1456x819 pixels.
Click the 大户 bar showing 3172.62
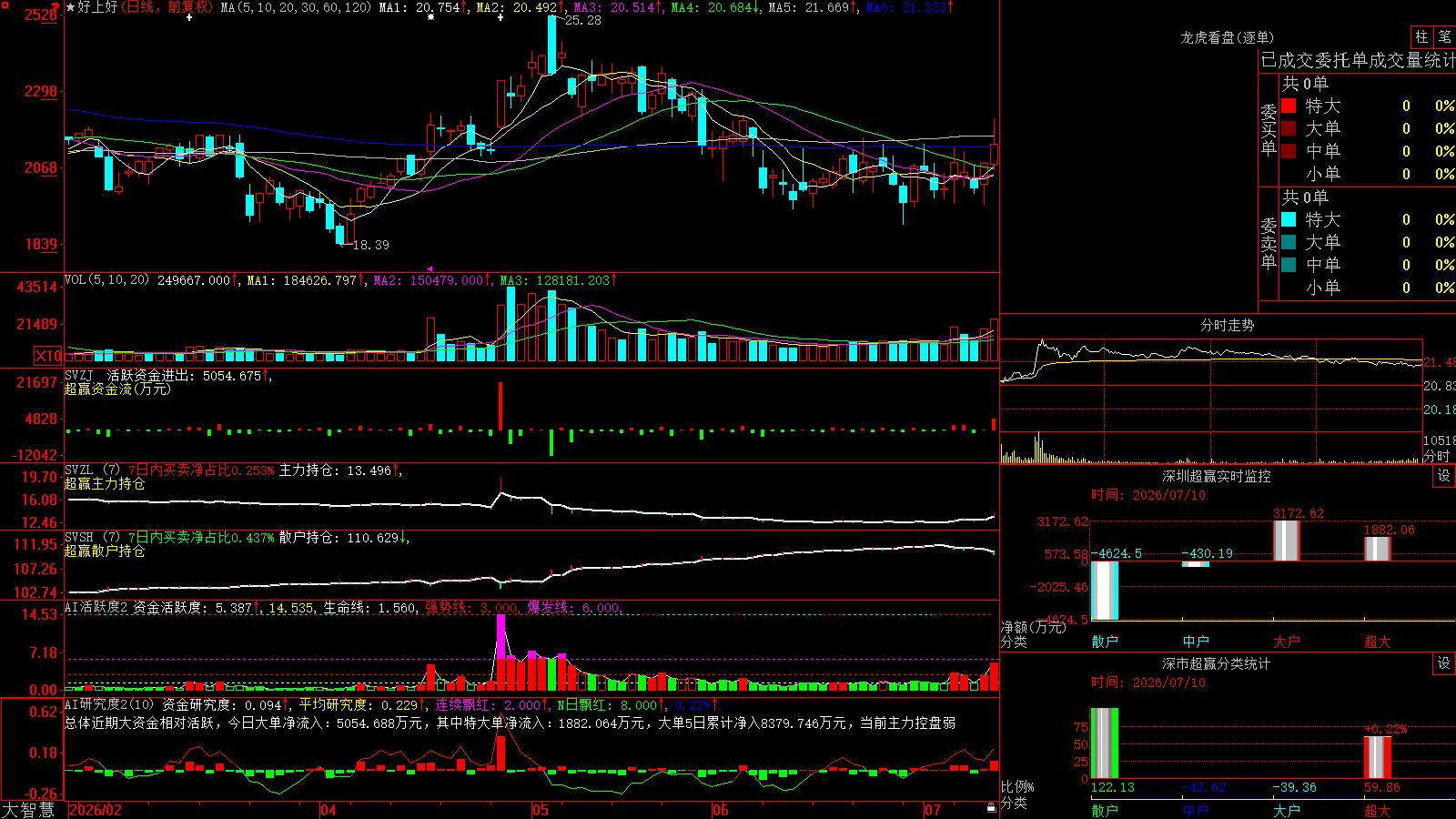click(x=1287, y=541)
